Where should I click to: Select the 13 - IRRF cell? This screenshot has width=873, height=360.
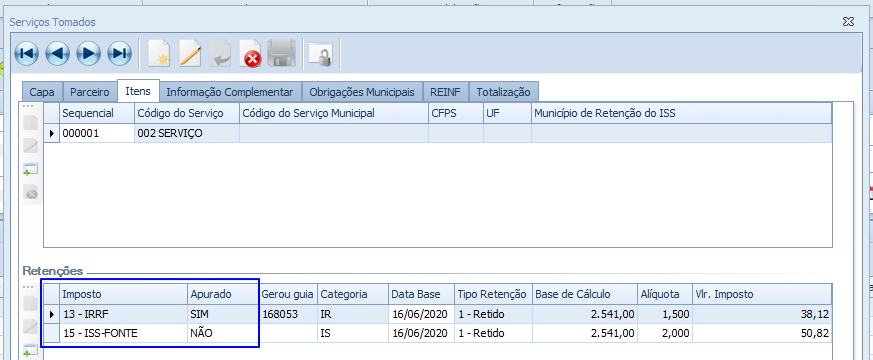click(124, 314)
